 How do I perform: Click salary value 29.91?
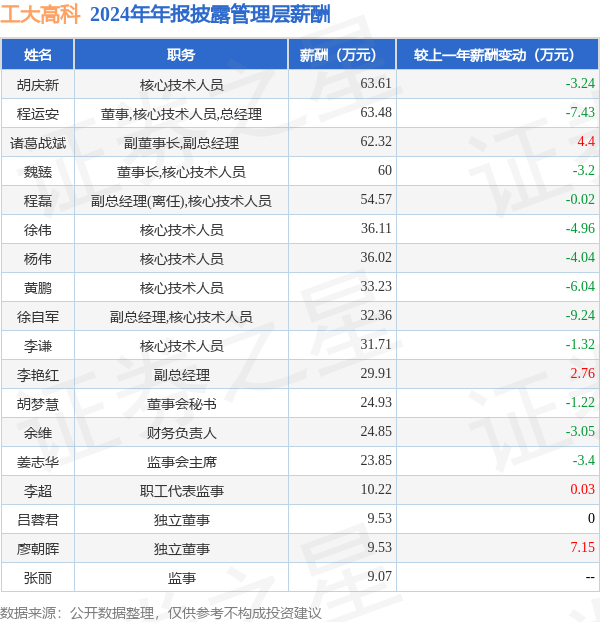tap(376, 373)
